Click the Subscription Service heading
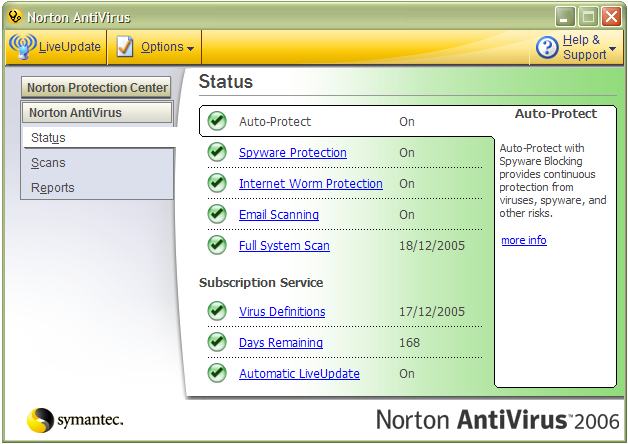Image resolution: width=628 pixels, height=444 pixels. point(261,283)
